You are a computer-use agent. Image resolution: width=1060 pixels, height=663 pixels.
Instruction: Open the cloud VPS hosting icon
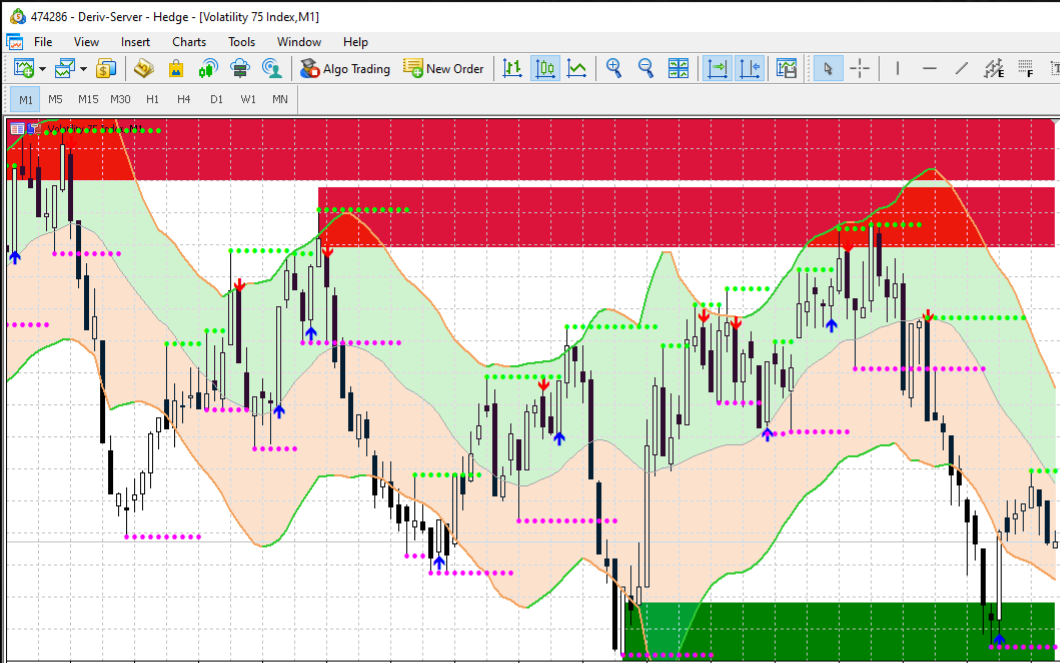point(240,68)
